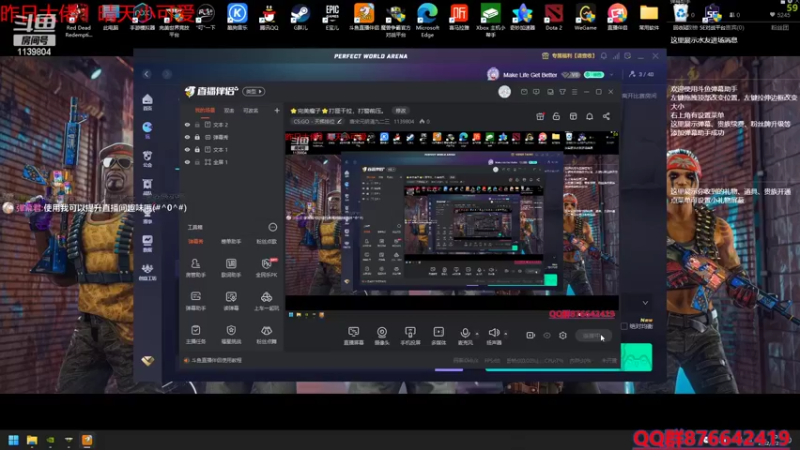Expand the chevron in the Perfect World Arena right panel
This screenshot has width=800, height=450.
pos(645,303)
